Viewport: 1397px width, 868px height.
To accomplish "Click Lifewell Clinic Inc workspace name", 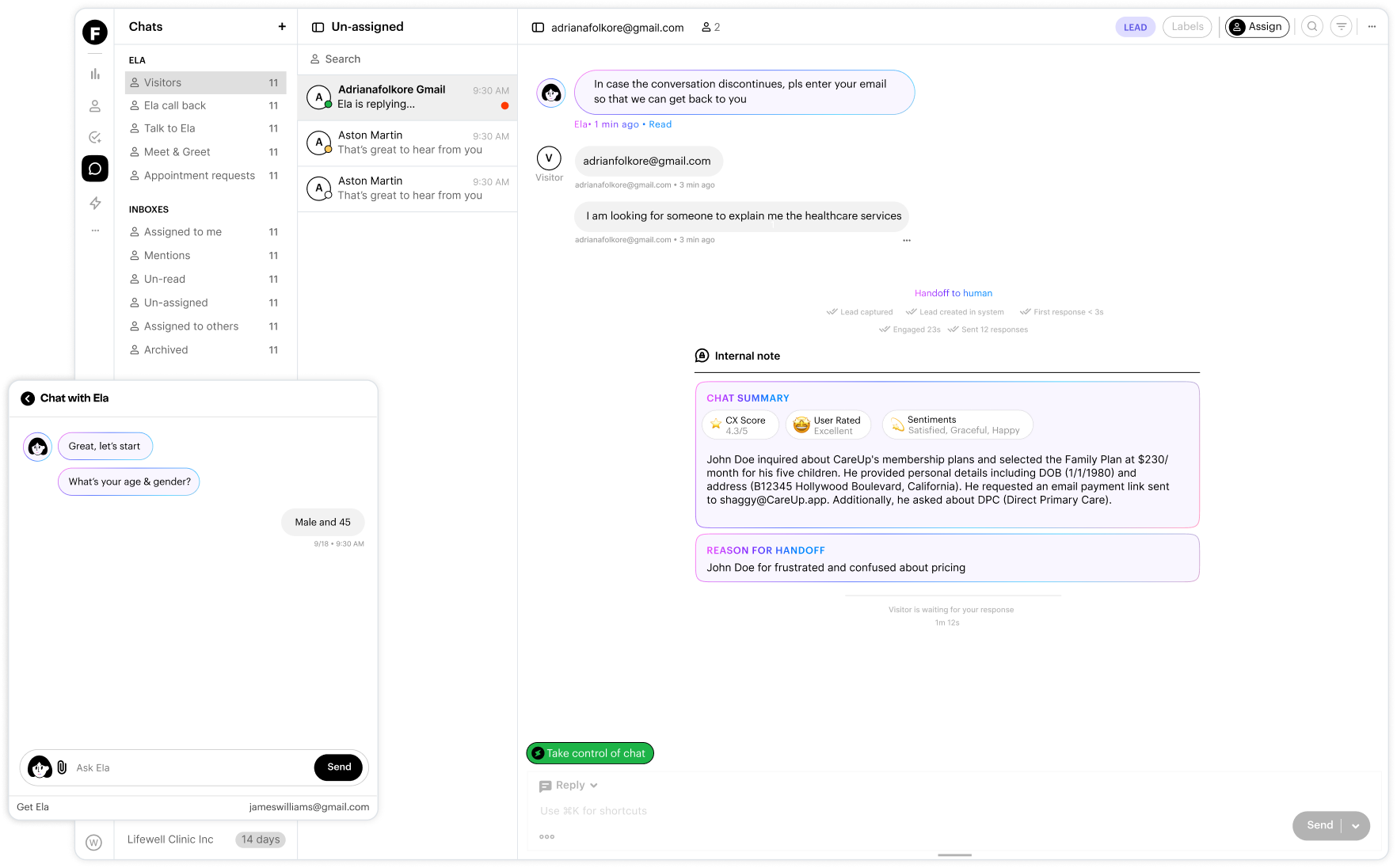I will (x=170, y=839).
